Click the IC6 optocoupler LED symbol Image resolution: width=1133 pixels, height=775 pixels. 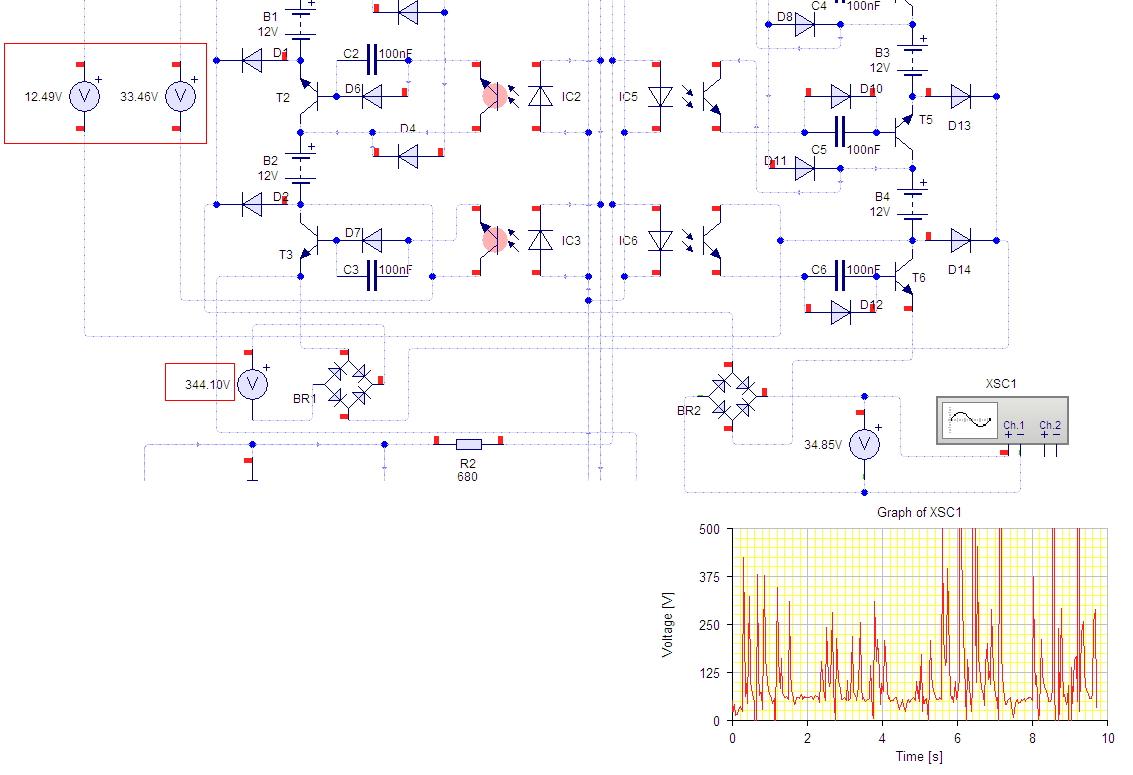point(660,241)
